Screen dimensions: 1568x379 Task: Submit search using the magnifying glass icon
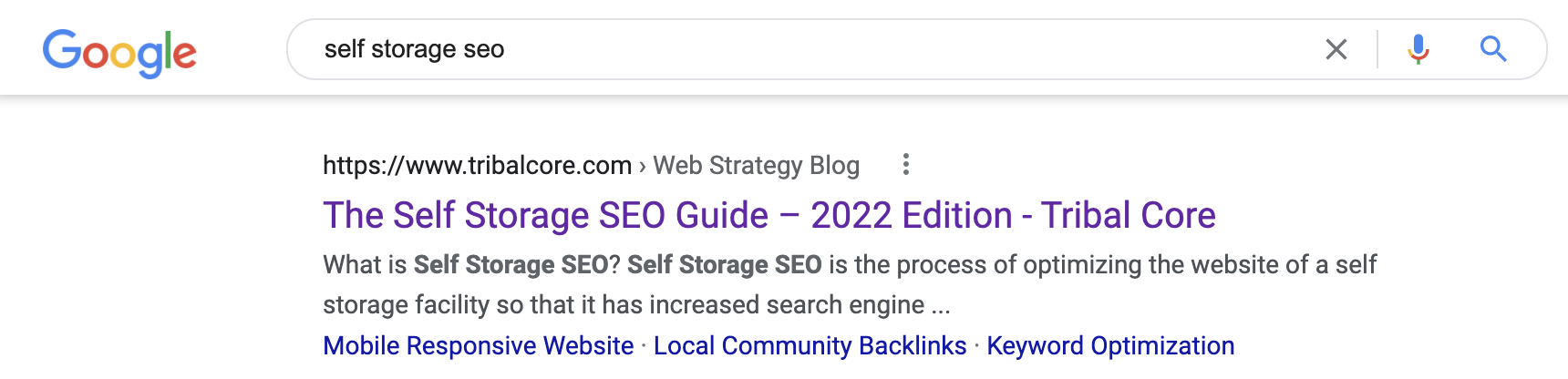1492,49
